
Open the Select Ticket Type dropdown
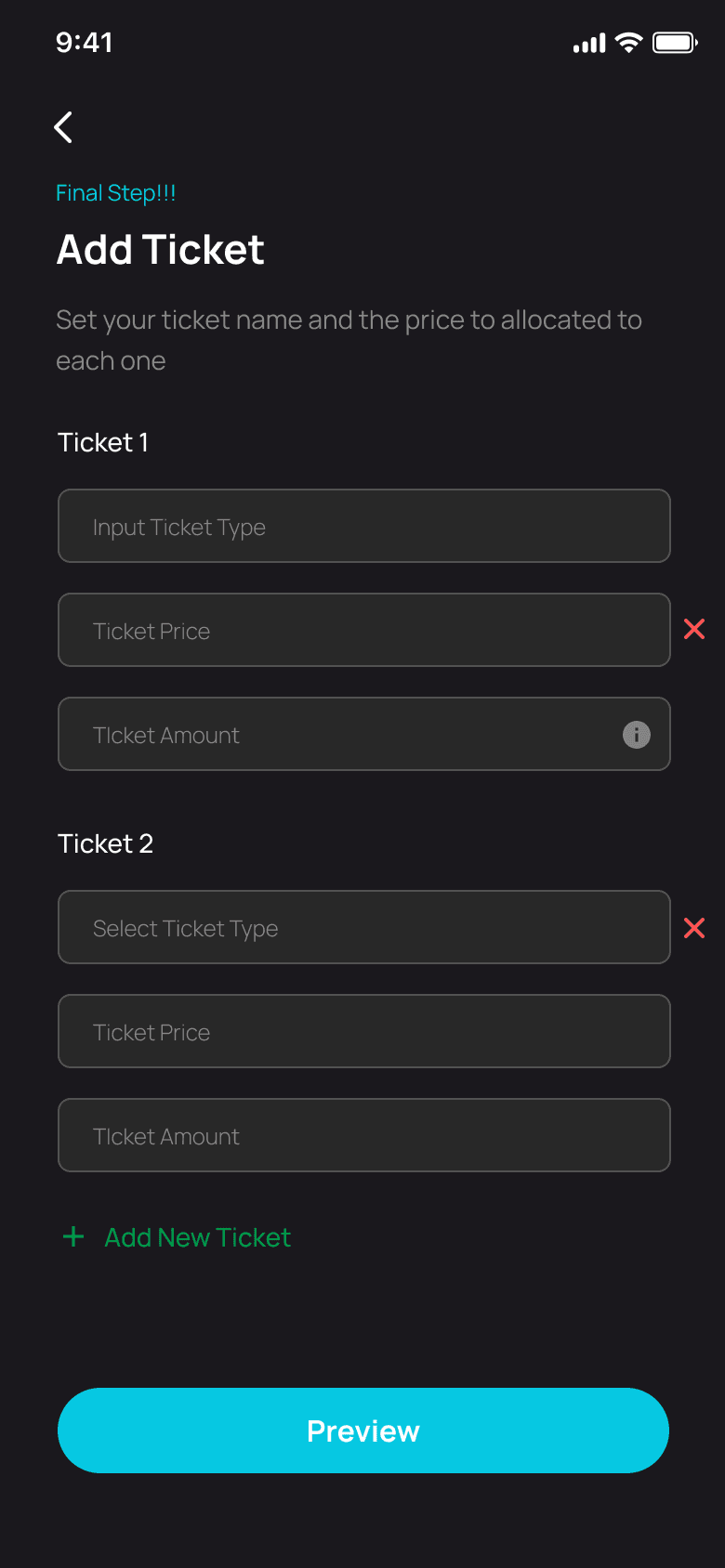[363, 927]
